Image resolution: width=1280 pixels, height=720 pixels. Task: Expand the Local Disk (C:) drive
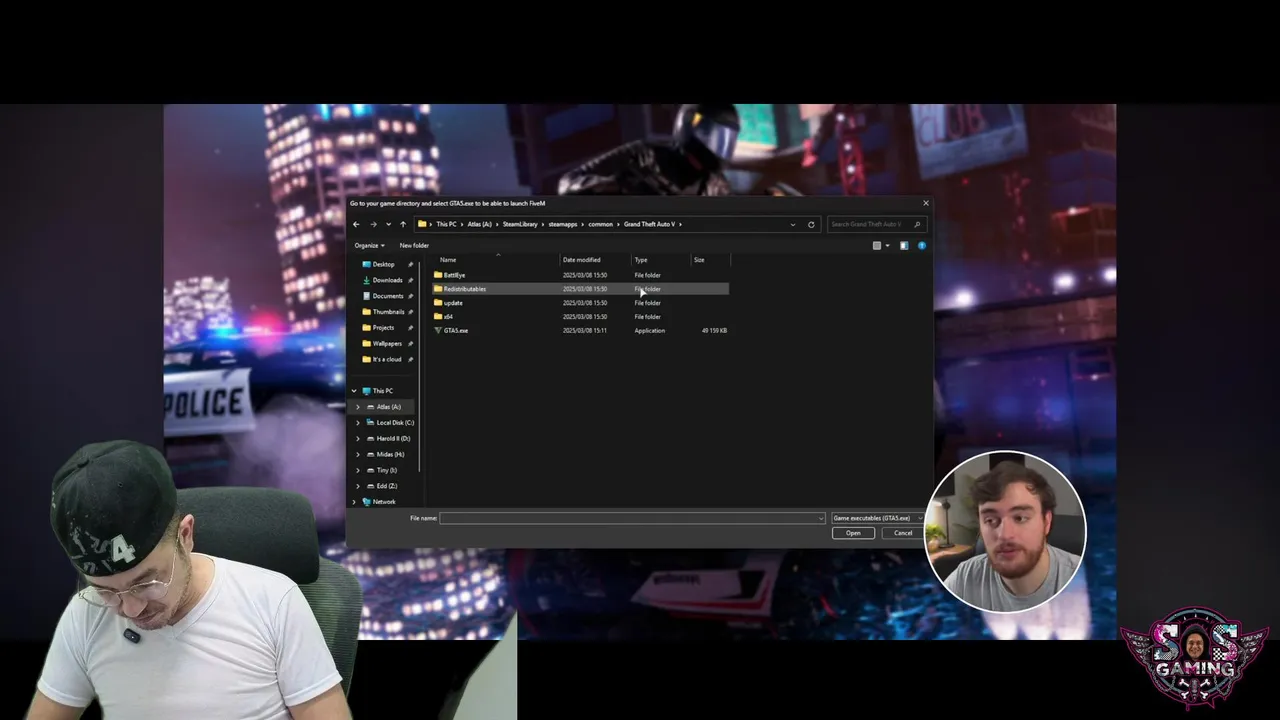click(358, 423)
